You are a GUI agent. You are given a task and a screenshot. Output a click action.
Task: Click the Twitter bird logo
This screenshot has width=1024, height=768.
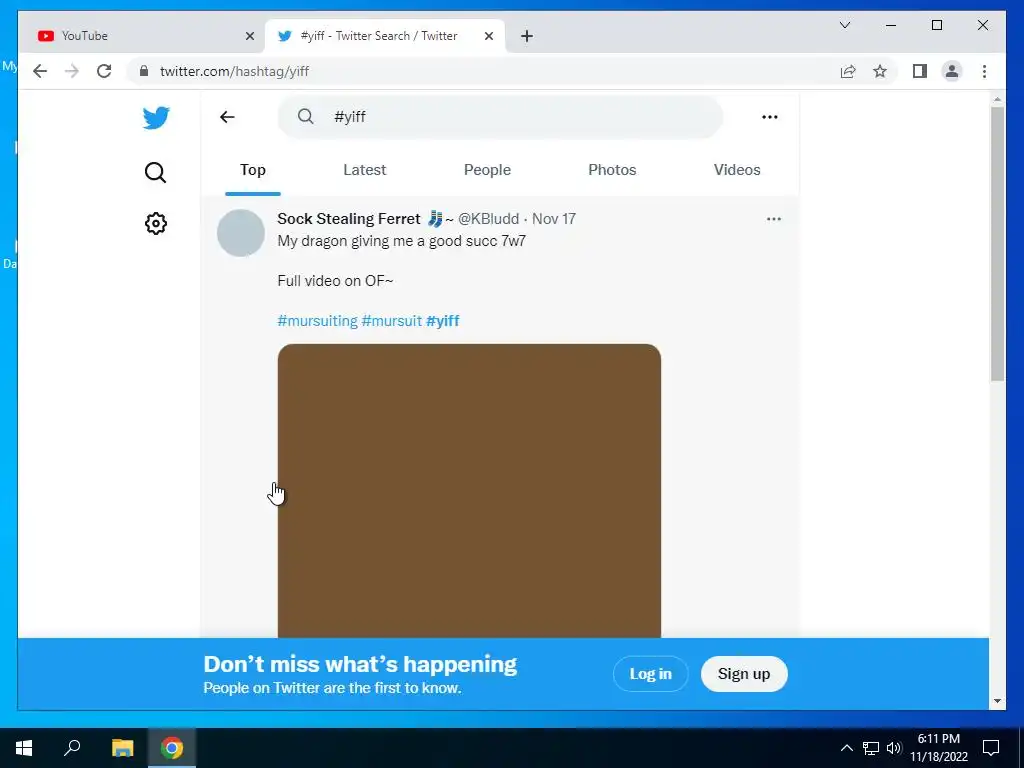click(156, 118)
